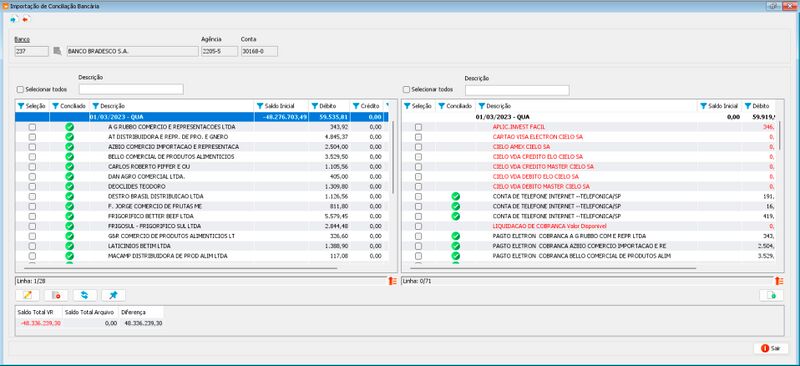The width and height of the screenshot is (800, 366).
Task: Tick the checkbox for APLIC.INVEST FACIL
Action: click(x=418, y=127)
